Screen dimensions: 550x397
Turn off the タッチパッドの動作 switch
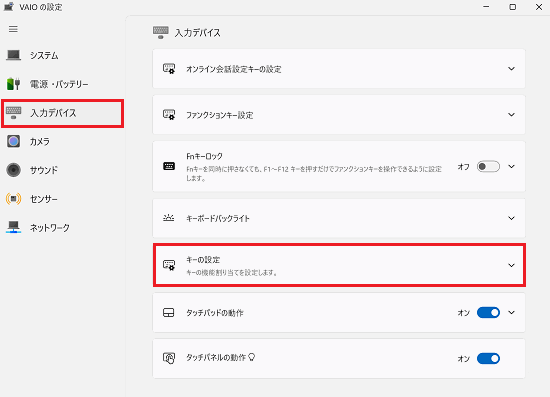tap(488, 312)
